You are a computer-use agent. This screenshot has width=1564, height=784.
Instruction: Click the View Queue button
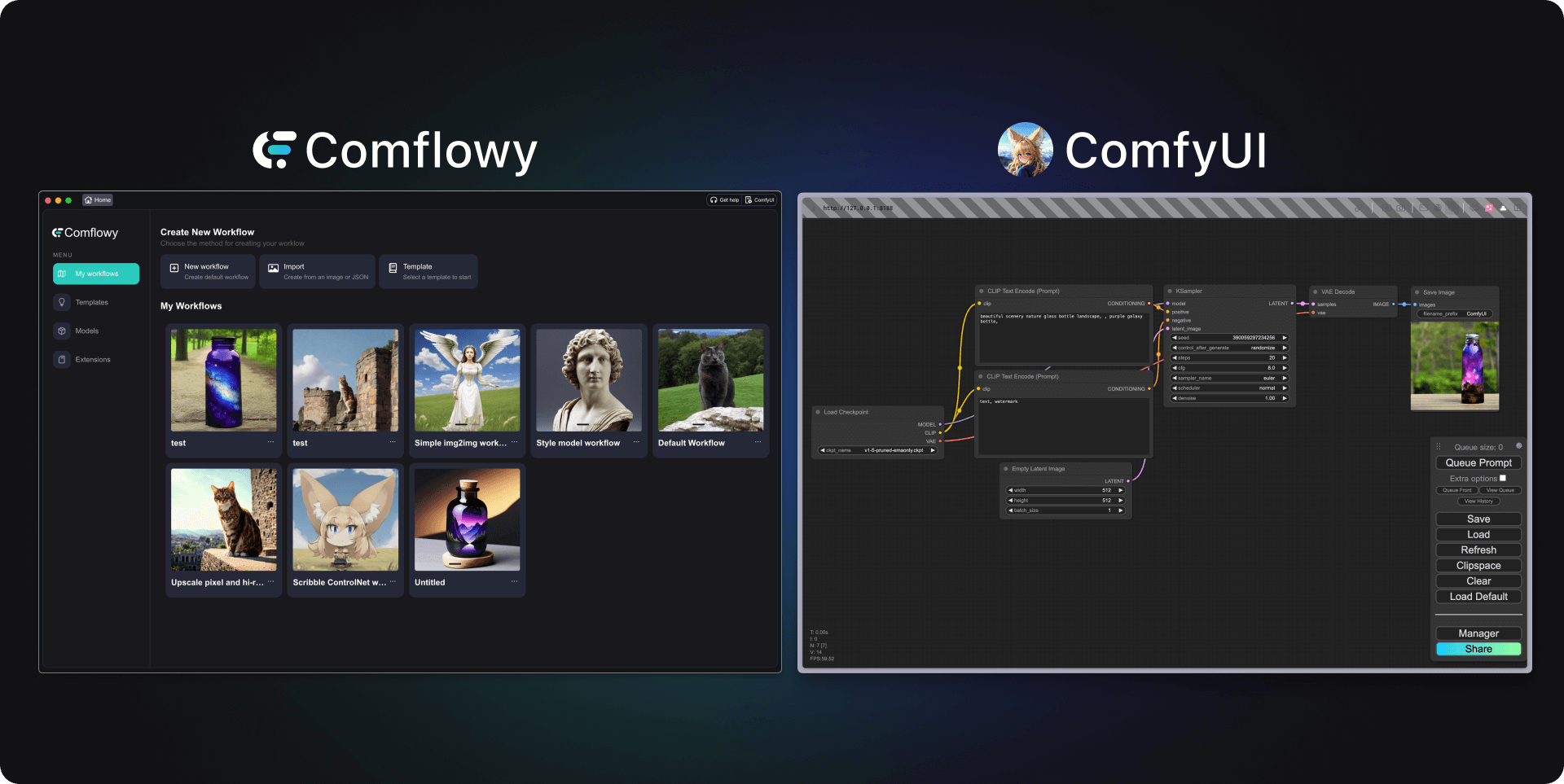click(x=1500, y=490)
